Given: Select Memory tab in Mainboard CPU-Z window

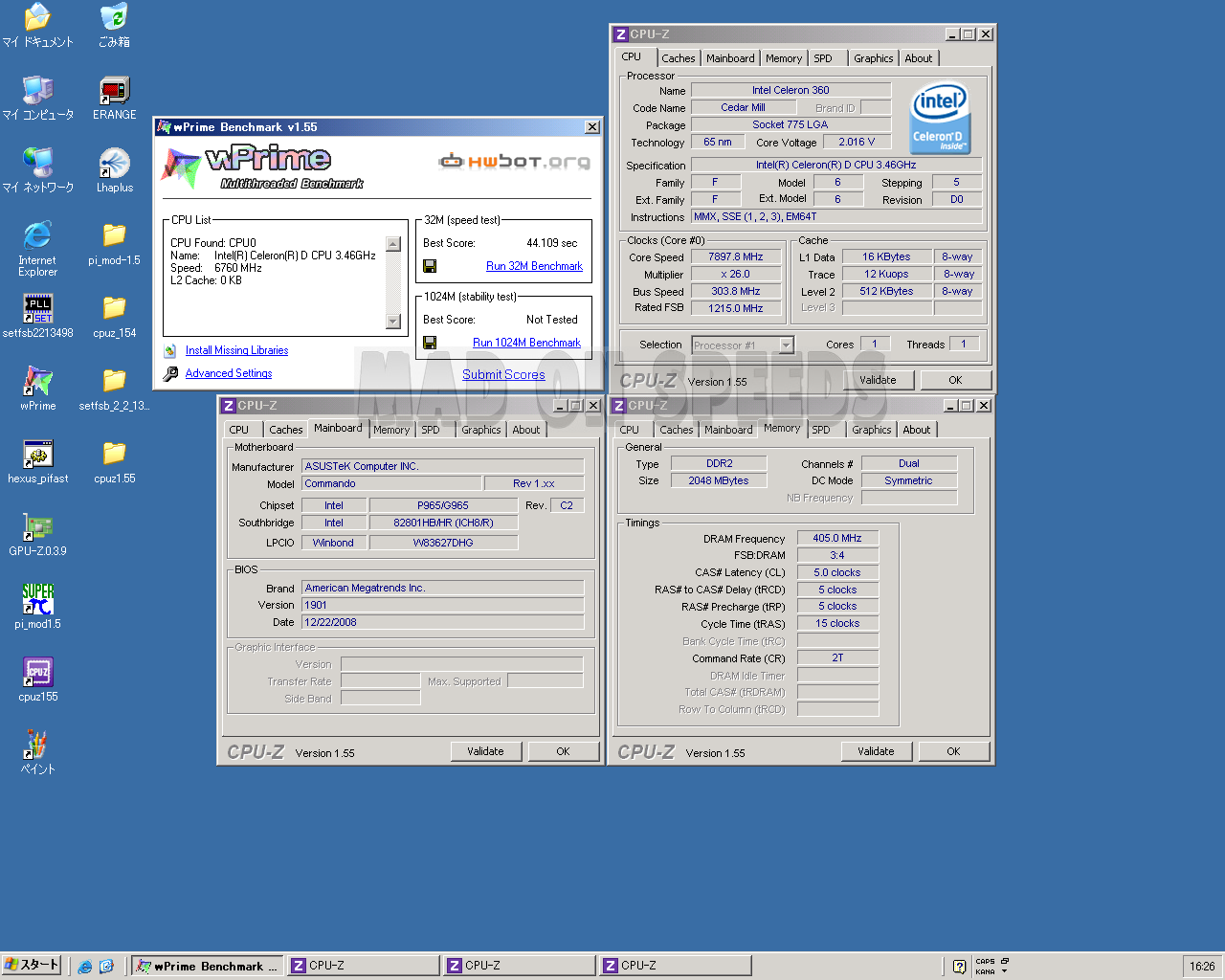Looking at the screenshot, I should (391, 430).
